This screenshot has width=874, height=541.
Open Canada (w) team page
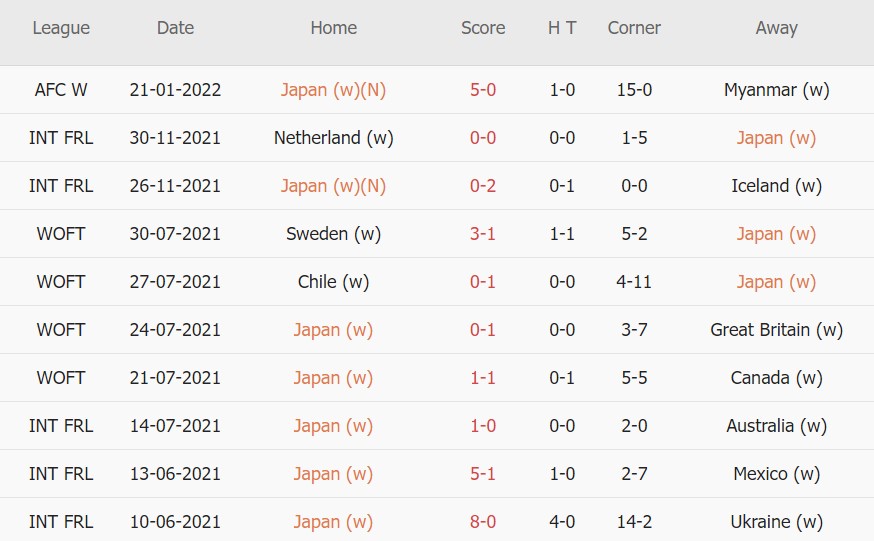(776, 378)
